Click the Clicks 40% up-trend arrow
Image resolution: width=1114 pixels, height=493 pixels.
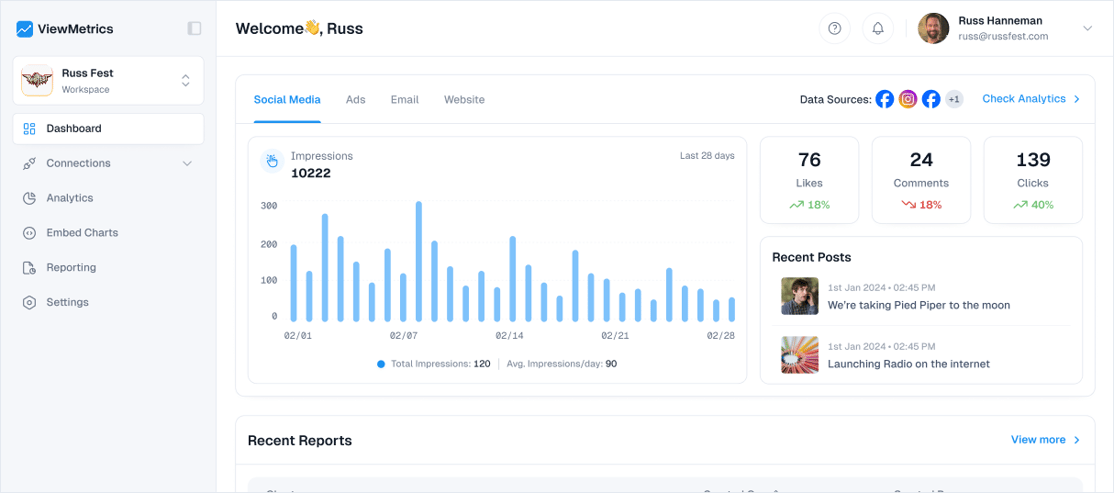(1020, 205)
